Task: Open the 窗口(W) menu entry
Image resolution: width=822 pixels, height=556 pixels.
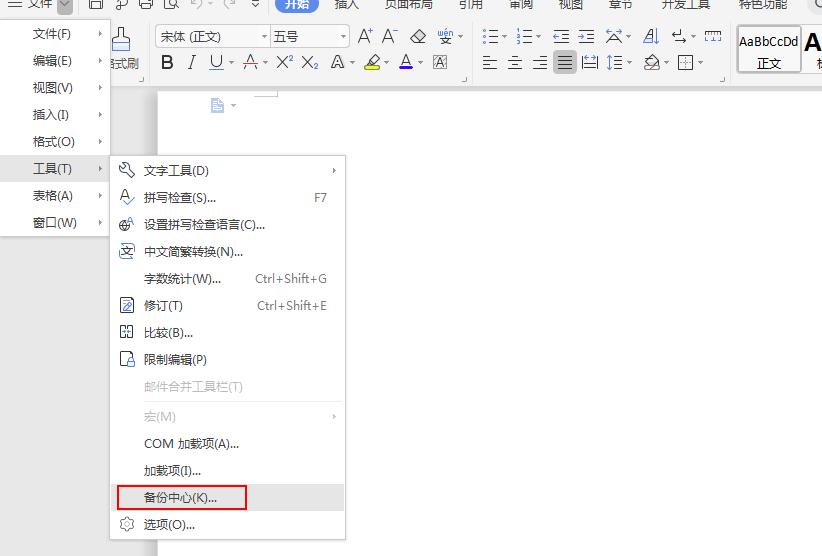Action: 55,223
